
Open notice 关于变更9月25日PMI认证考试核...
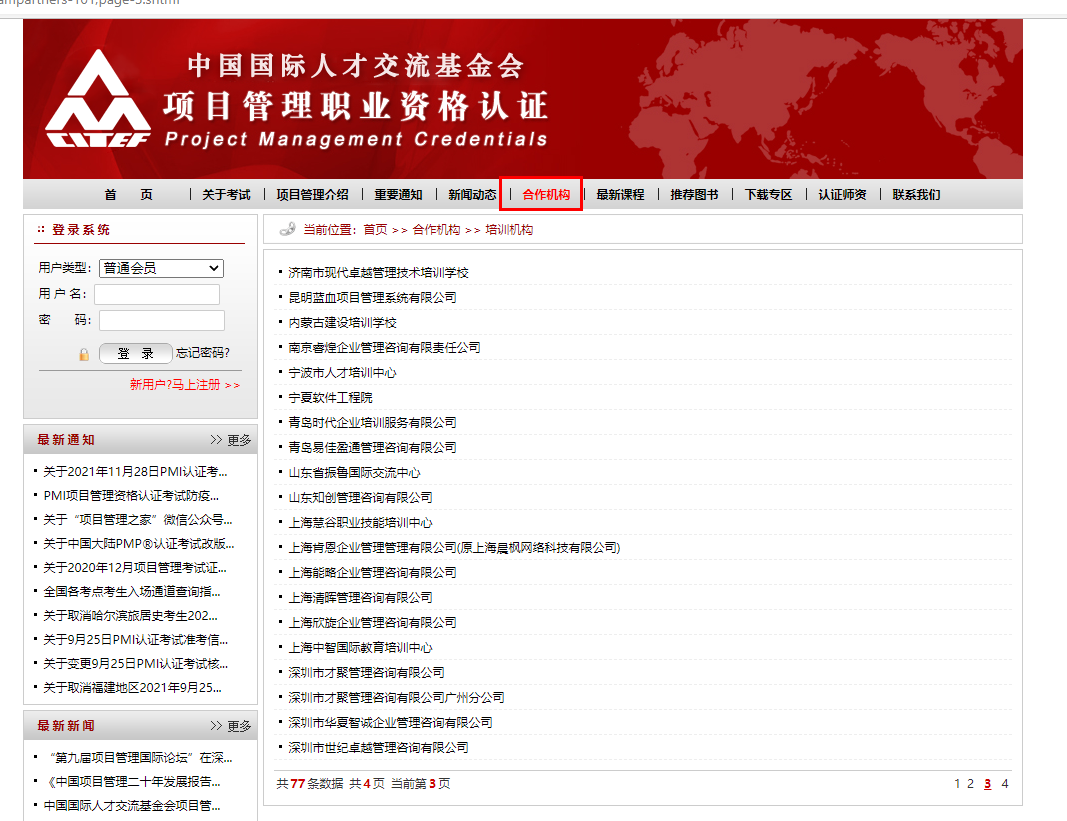pyautogui.click(x=135, y=664)
